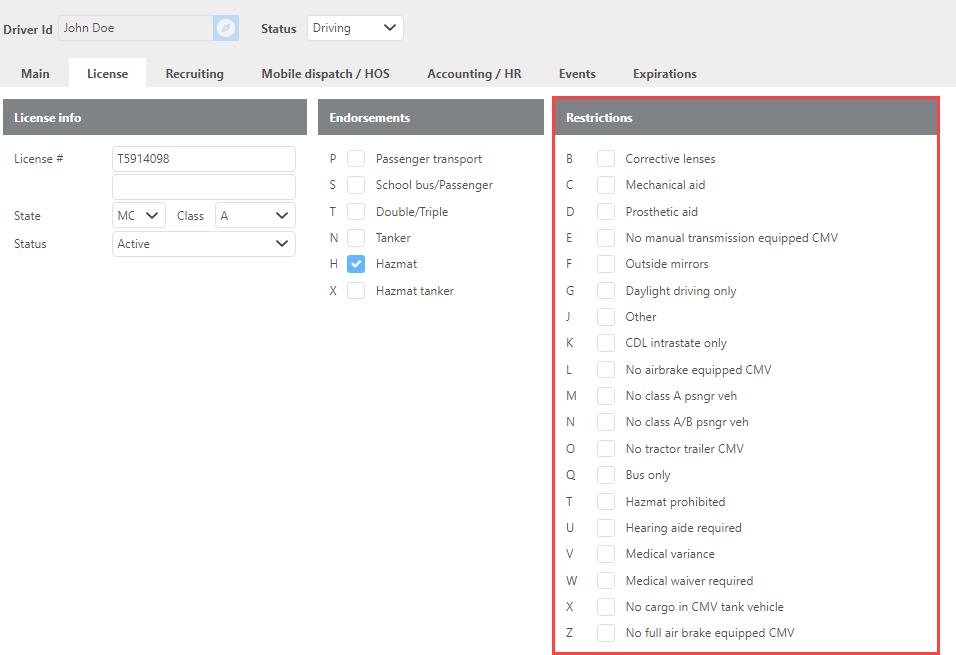956x655 pixels.
Task: Expand the license Status dropdown showing Active
Action: [204, 244]
